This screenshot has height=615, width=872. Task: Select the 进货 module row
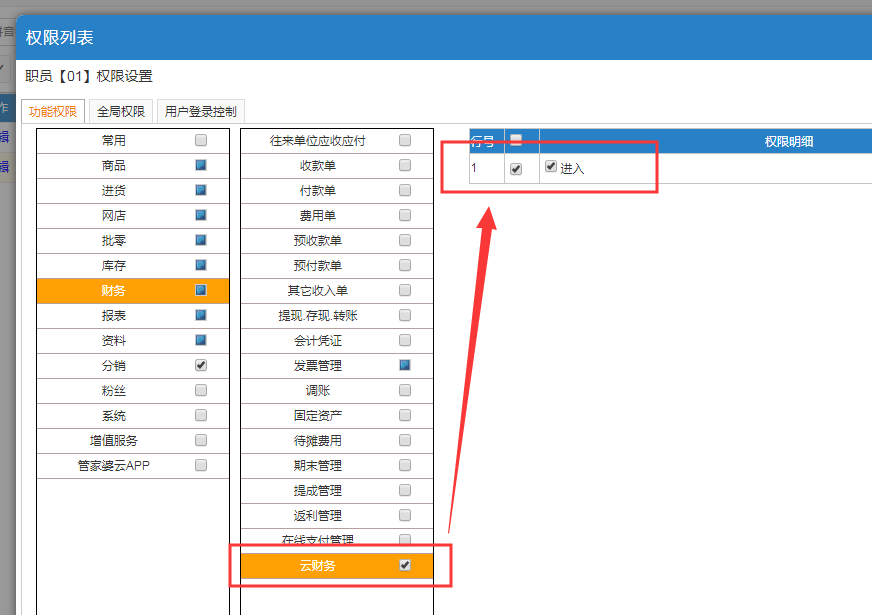click(133, 191)
